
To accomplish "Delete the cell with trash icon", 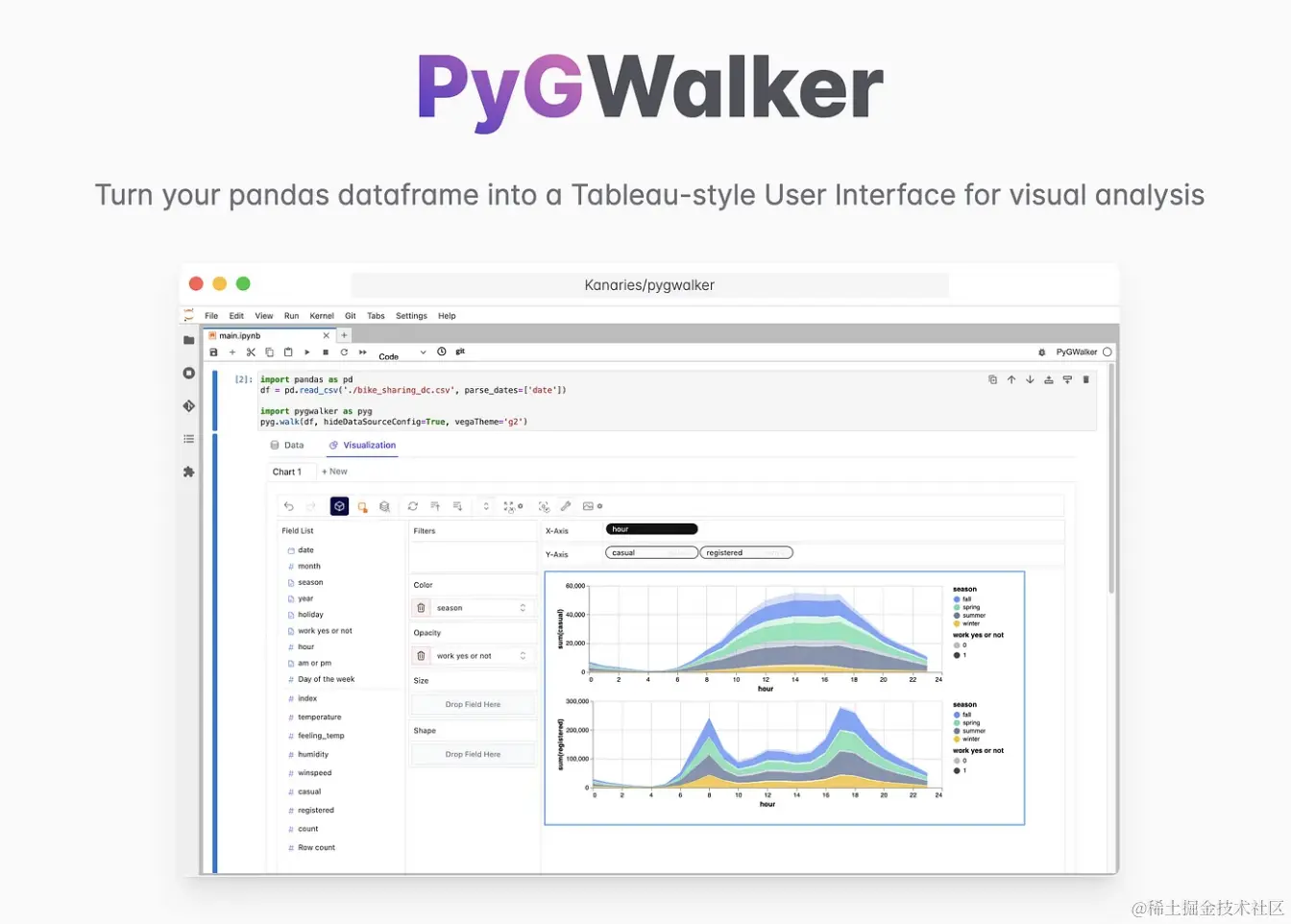I will tap(1086, 379).
